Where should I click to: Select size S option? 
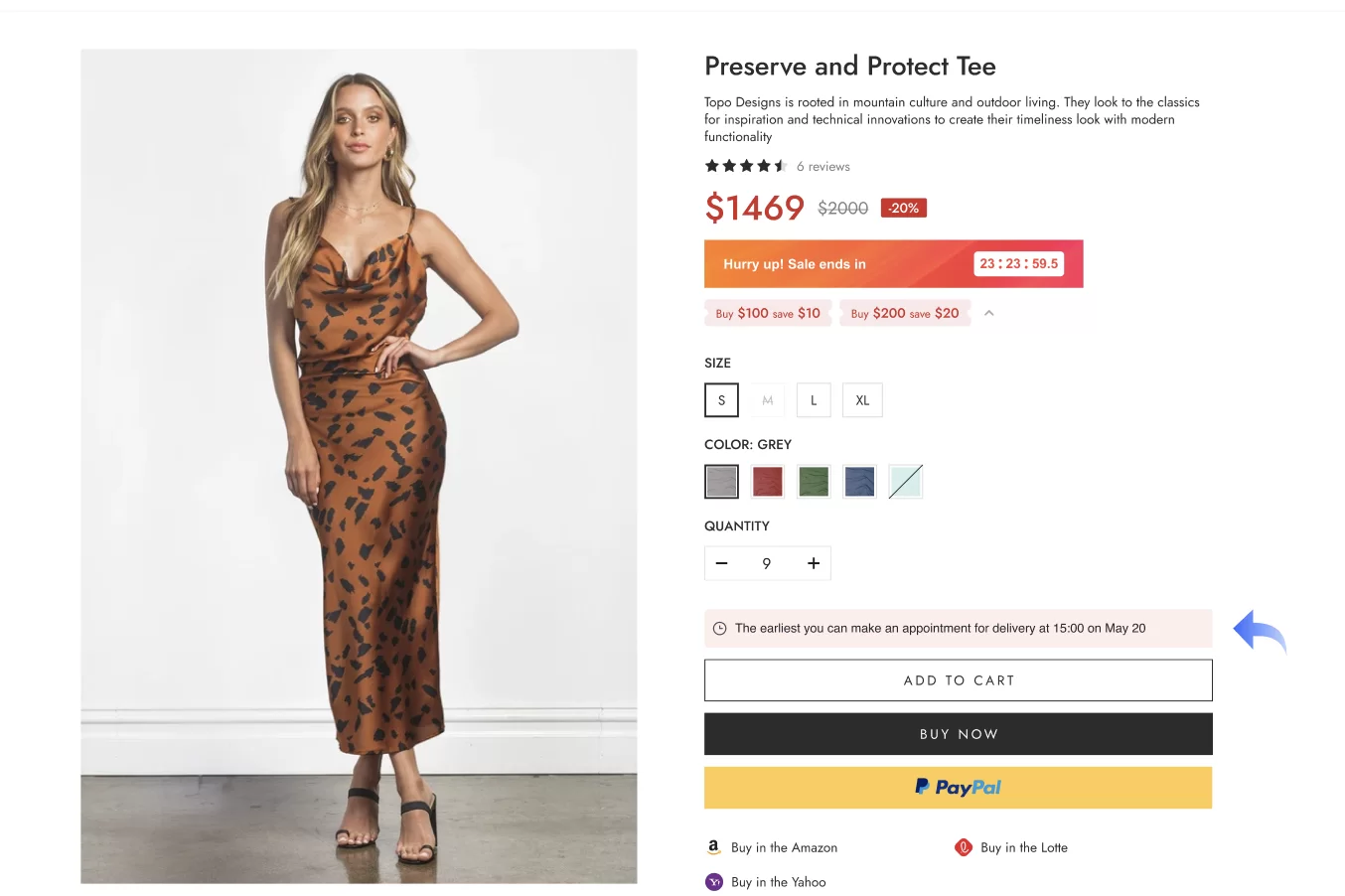(721, 400)
